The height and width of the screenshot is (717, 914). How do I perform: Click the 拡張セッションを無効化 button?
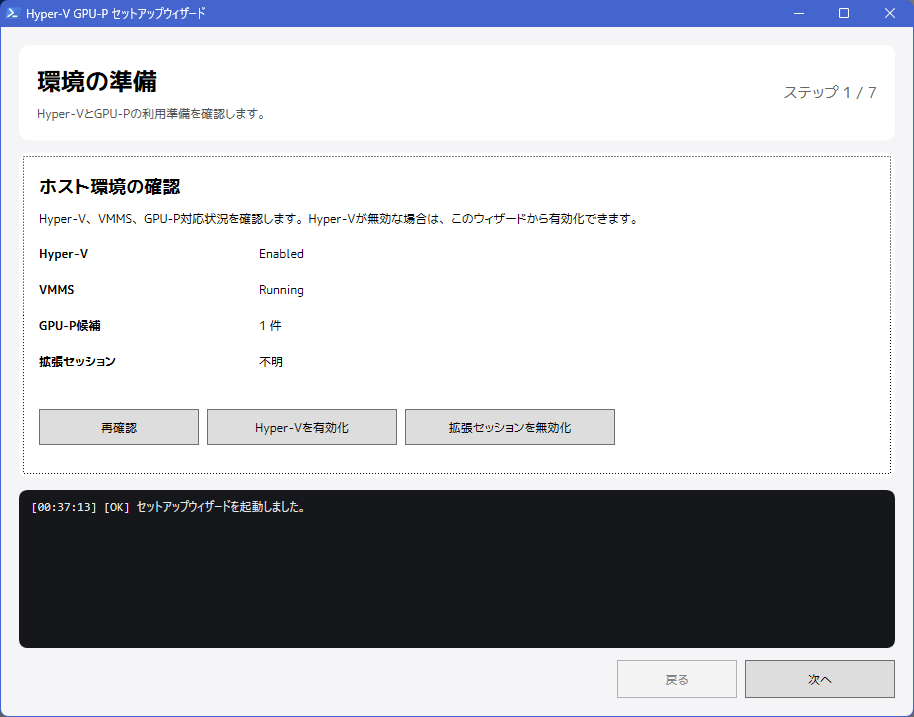[x=510, y=427]
